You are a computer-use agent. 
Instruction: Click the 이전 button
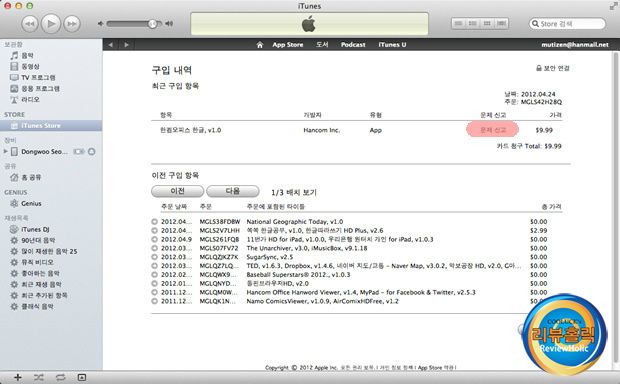click(x=178, y=191)
